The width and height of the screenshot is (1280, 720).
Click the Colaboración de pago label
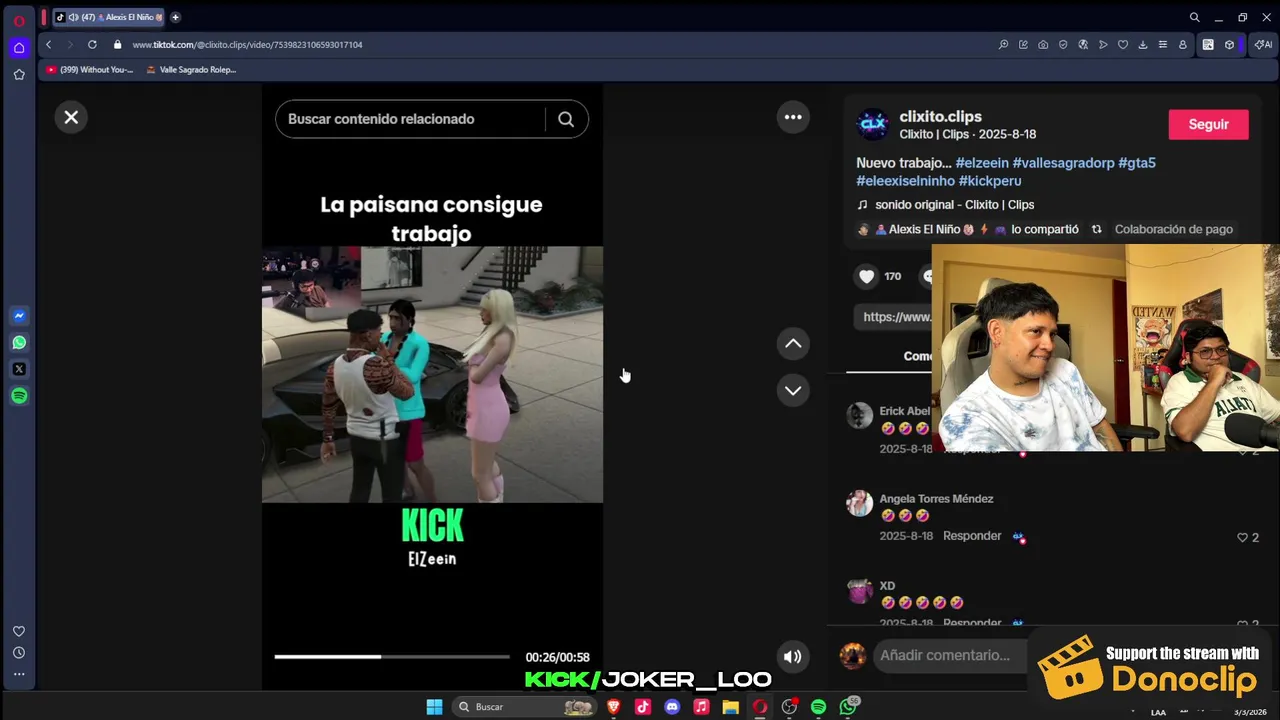tap(1173, 229)
